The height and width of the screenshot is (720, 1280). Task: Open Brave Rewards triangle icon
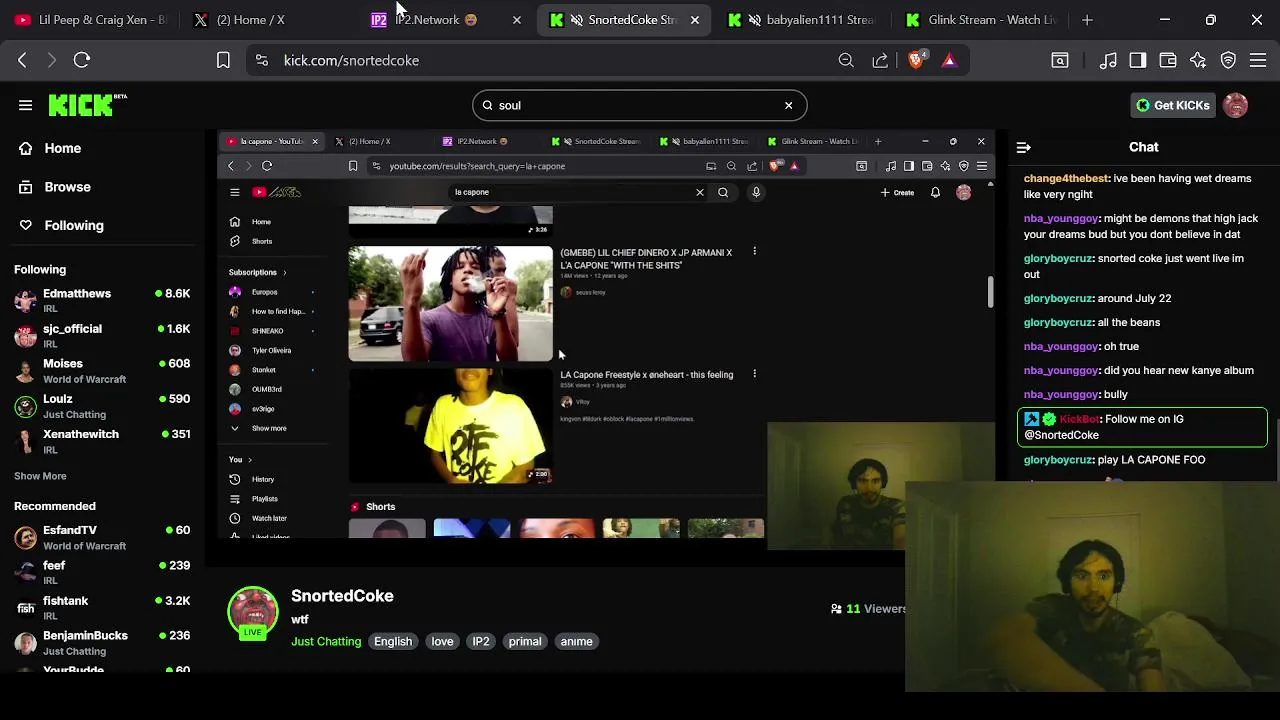[949, 60]
